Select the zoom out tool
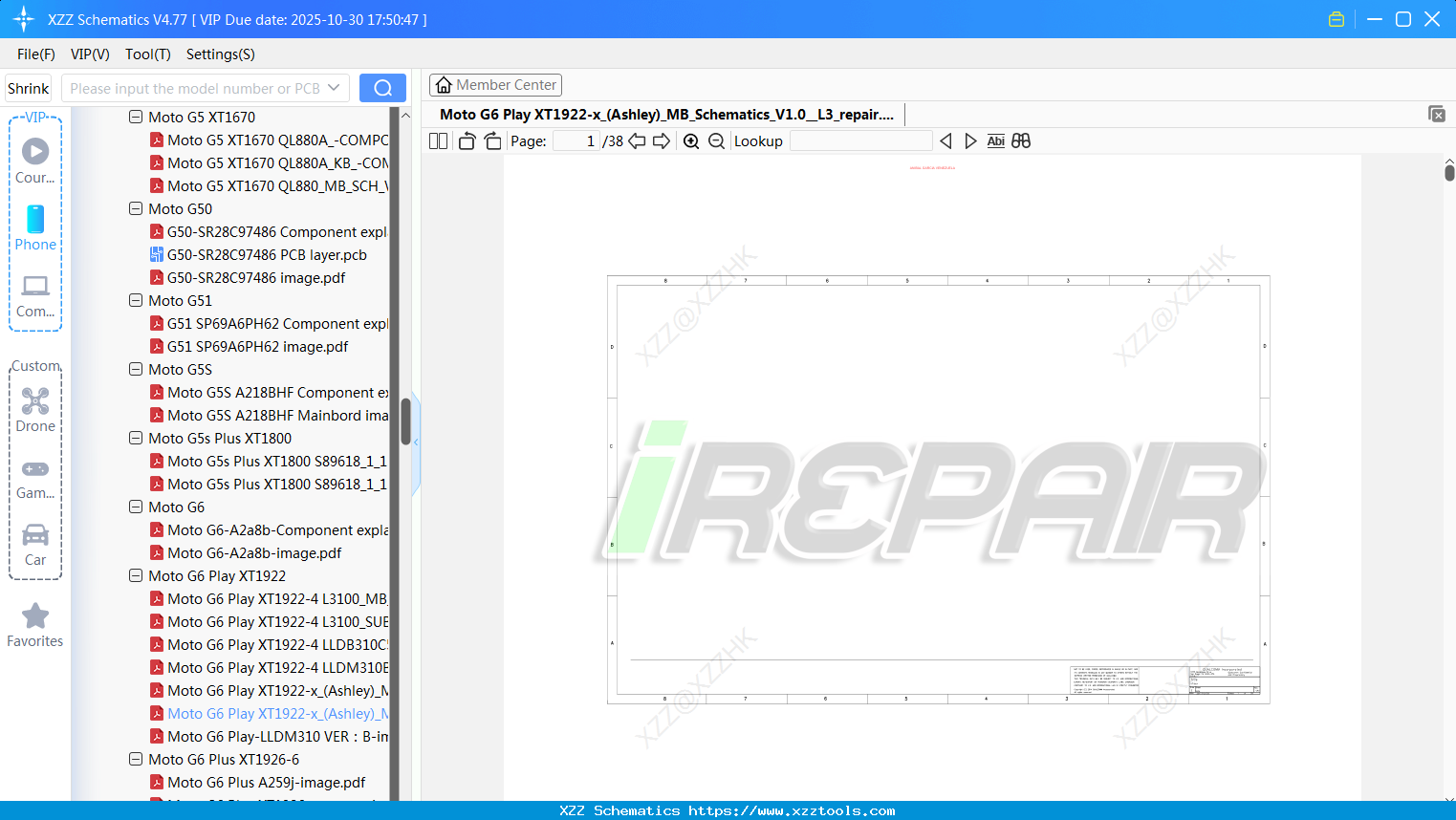Viewport: 1456px width, 820px height. [715, 140]
